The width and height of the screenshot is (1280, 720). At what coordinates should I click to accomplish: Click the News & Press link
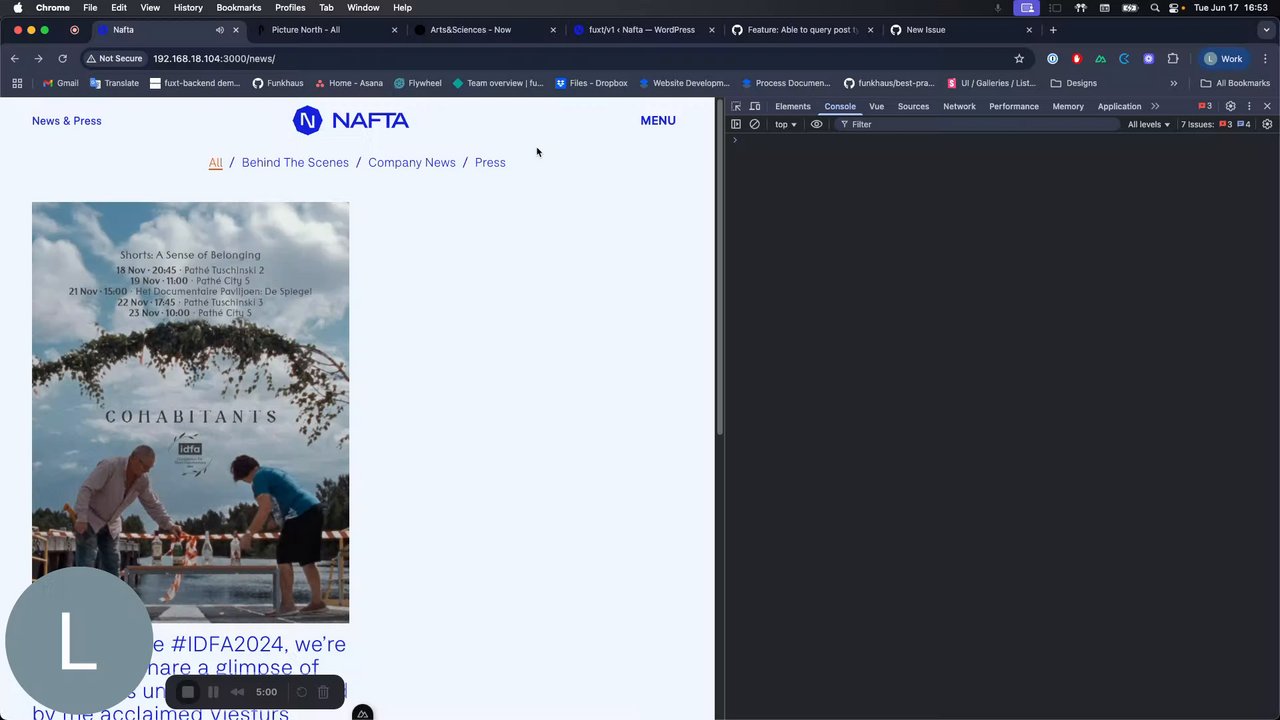click(67, 121)
